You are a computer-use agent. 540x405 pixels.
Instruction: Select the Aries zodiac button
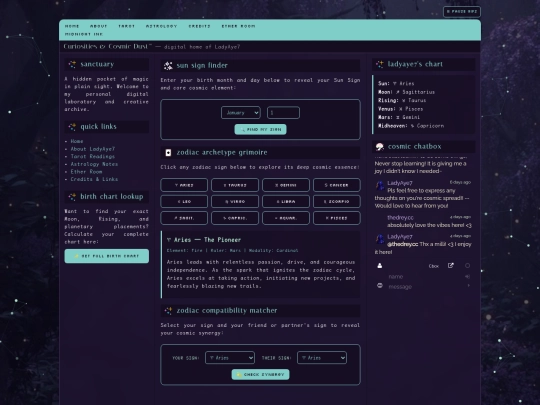[184, 185]
